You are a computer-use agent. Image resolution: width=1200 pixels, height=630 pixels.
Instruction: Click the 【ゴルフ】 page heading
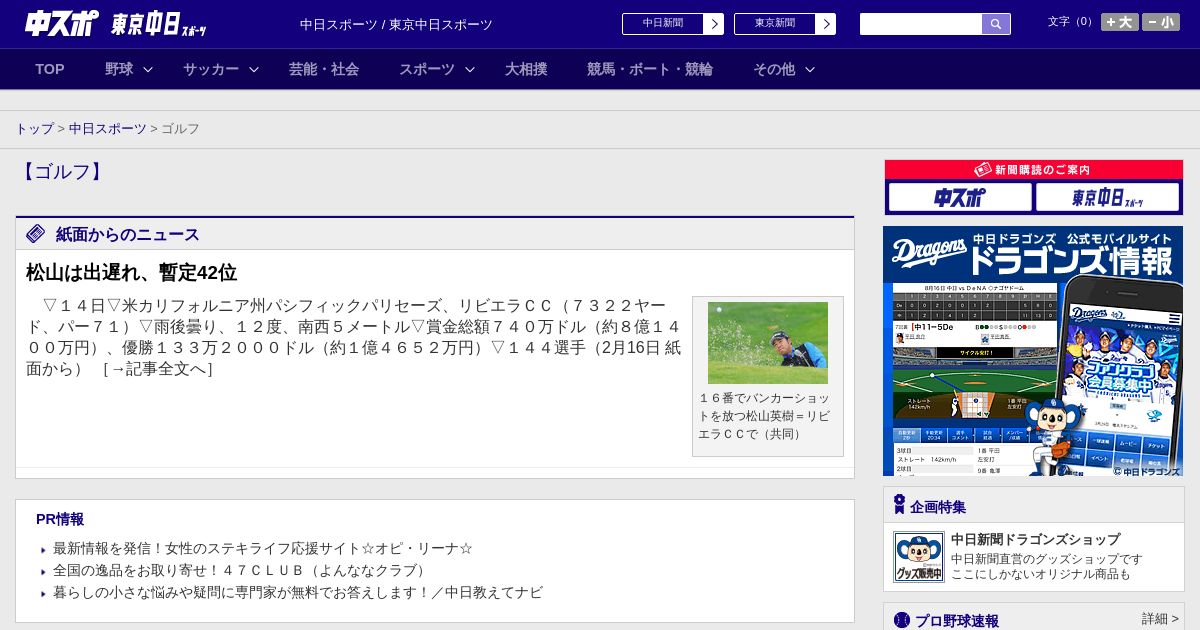pyautogui.click(x=62, y=171)
